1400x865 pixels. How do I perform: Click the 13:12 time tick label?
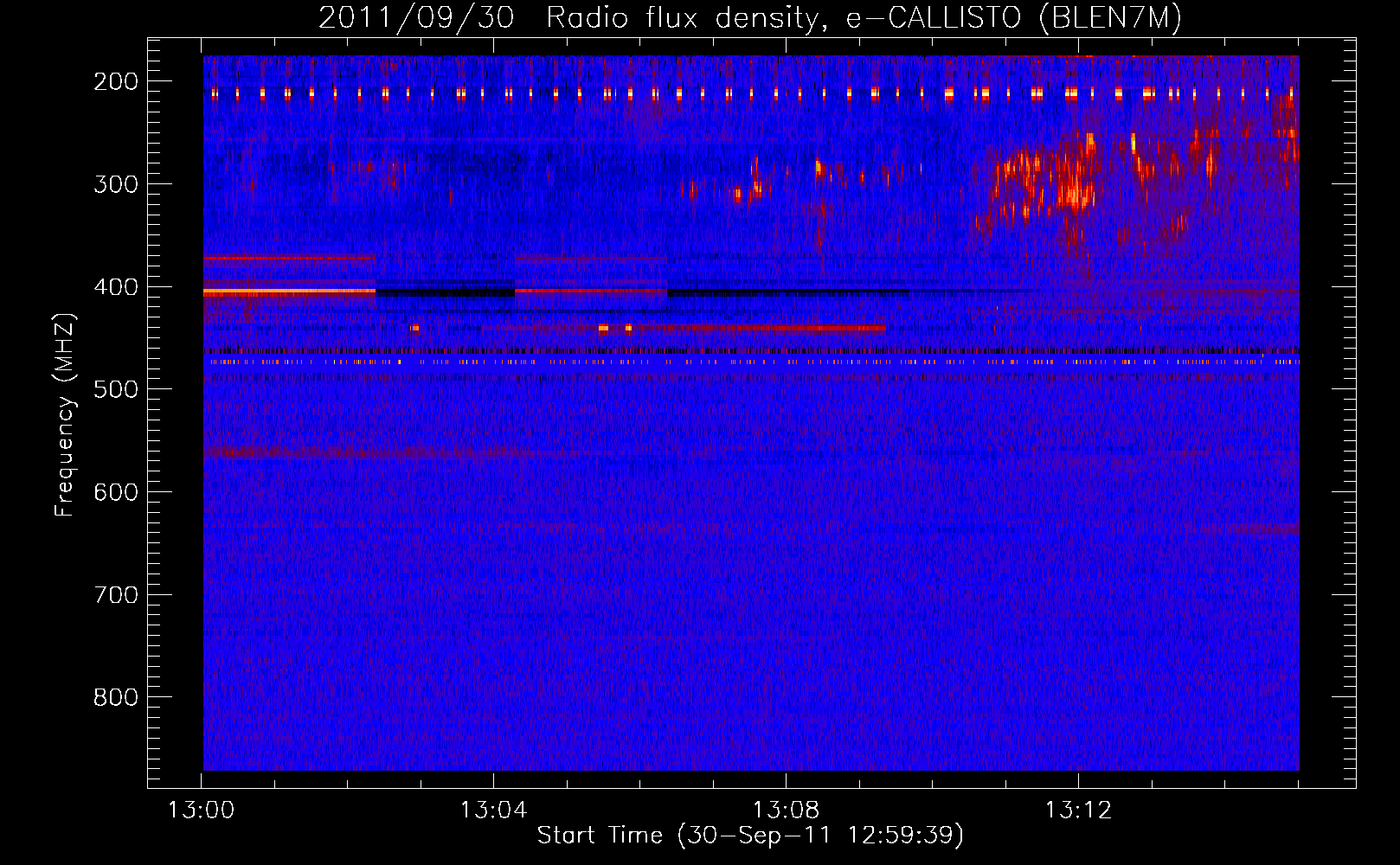[1078, 811]
